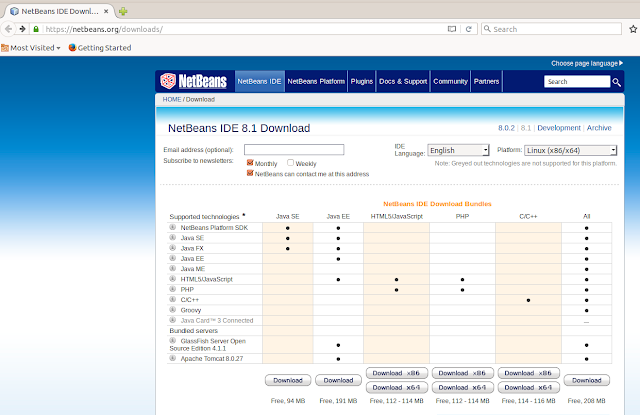Expand Java FX row info icon
Screen dimensions: 640x415
point(173,248)
